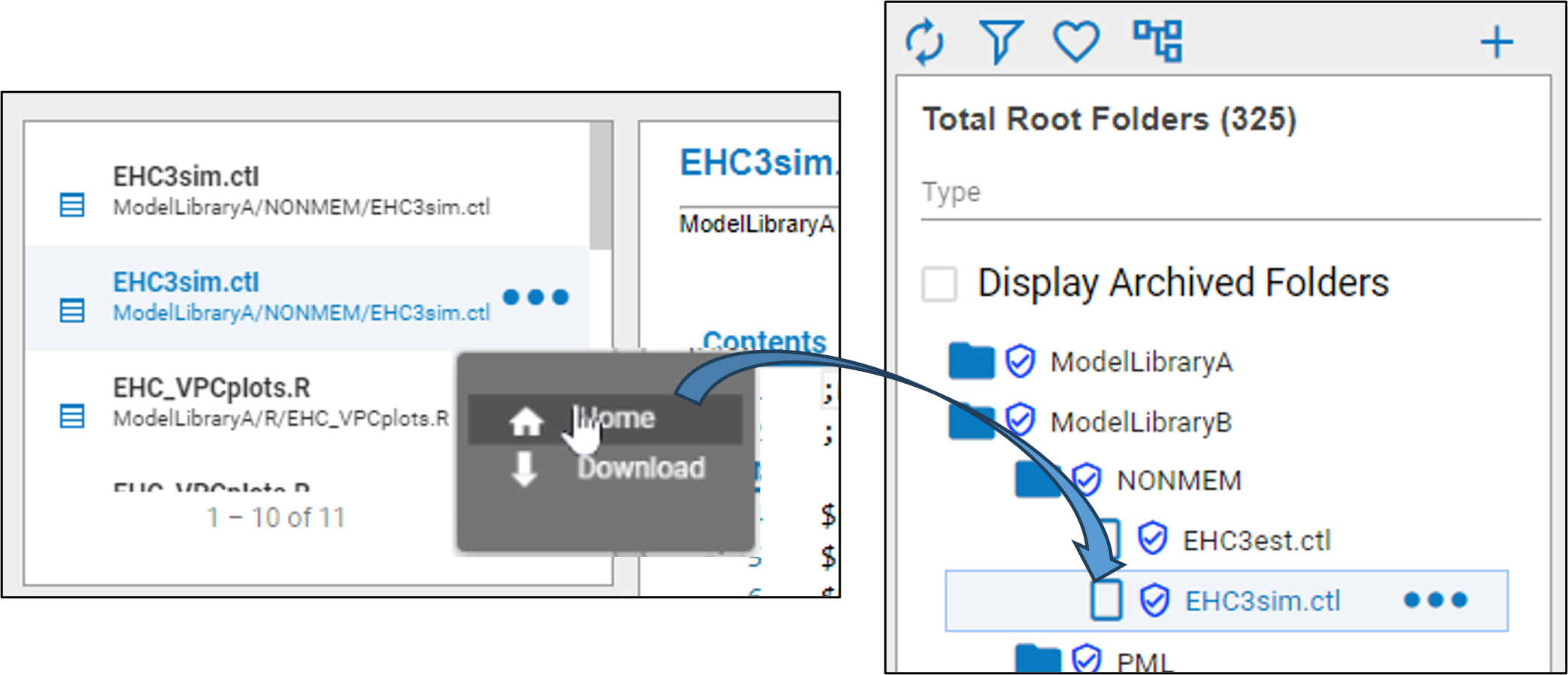
Task: Open the Contents tab link
Action: click(x=763, y=341)
